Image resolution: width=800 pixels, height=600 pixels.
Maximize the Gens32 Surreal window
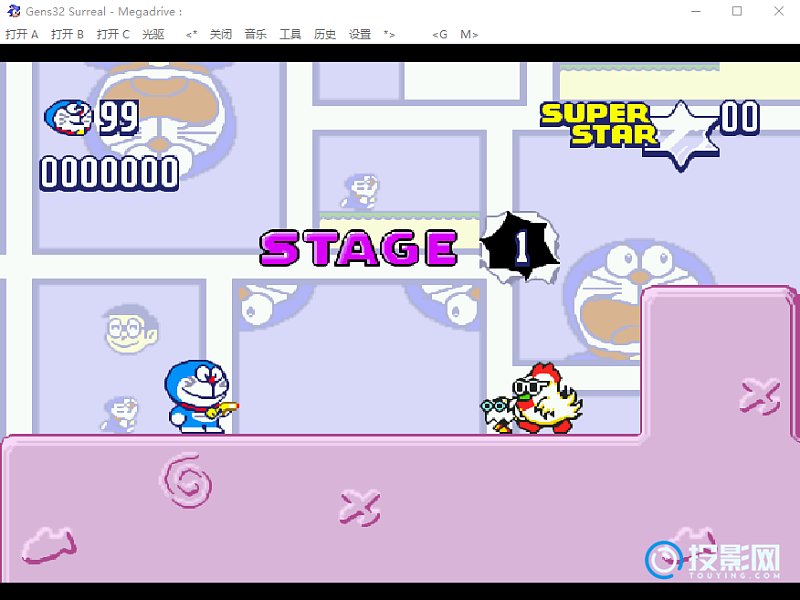[x=737, y=11]
